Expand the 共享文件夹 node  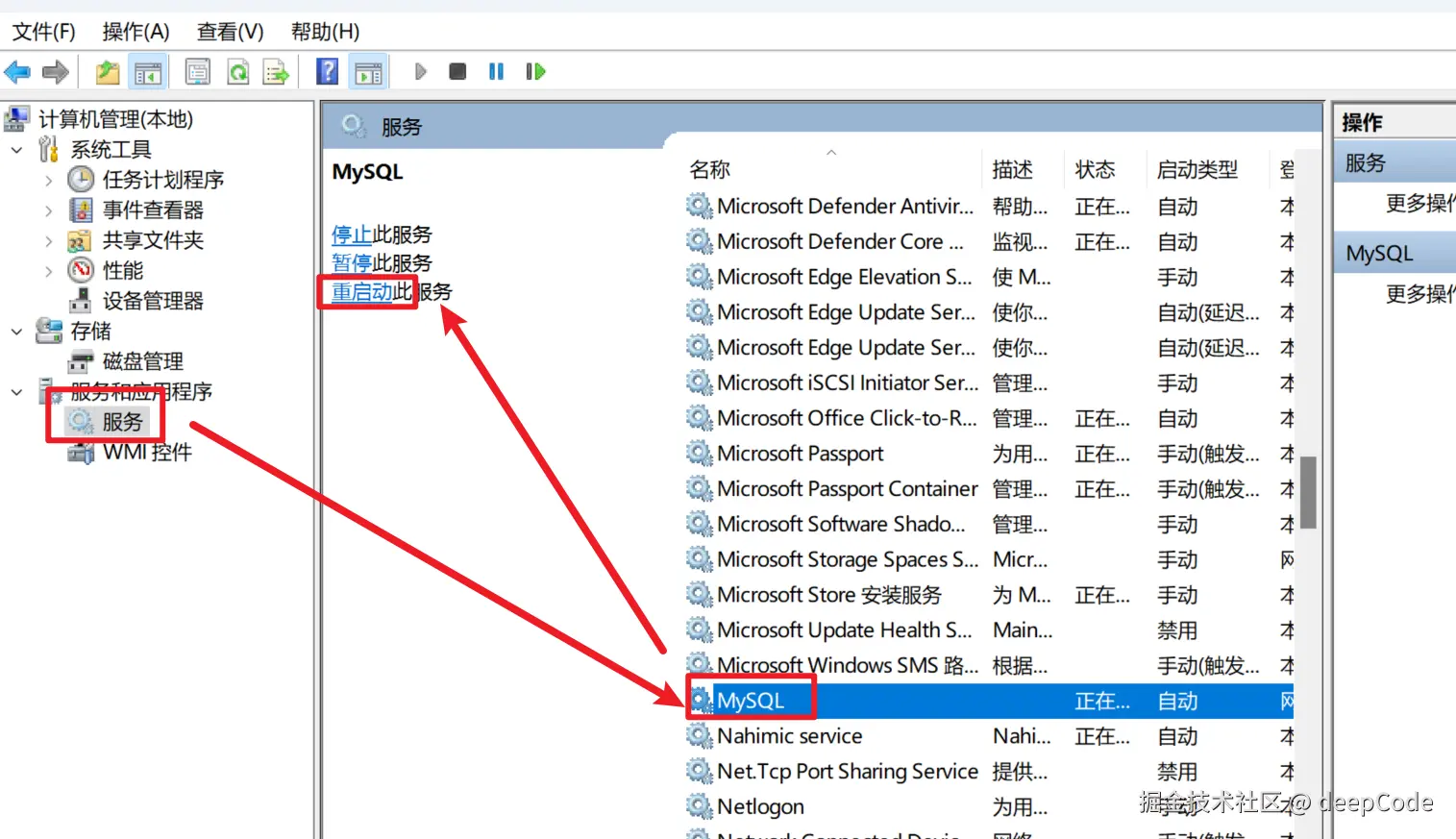coord(49,240)
